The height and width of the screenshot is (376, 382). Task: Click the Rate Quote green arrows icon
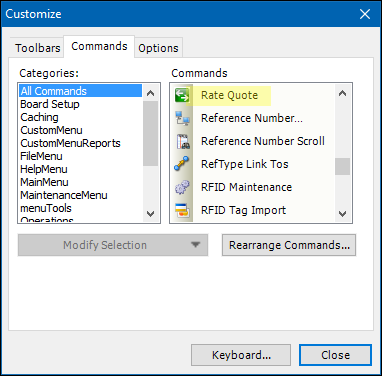[x=182, y=95]
